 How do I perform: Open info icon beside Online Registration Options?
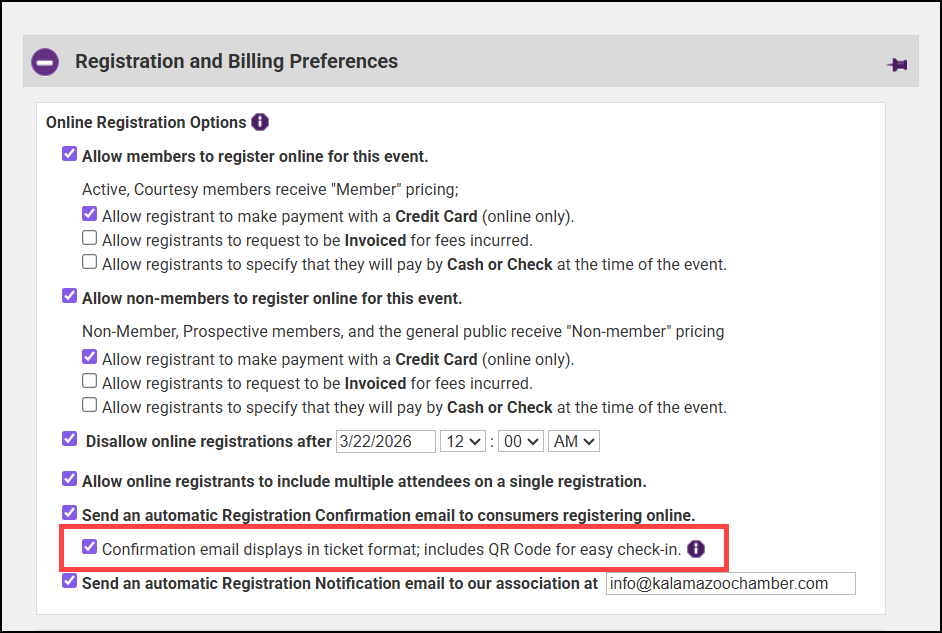click(x=260, y=122)
